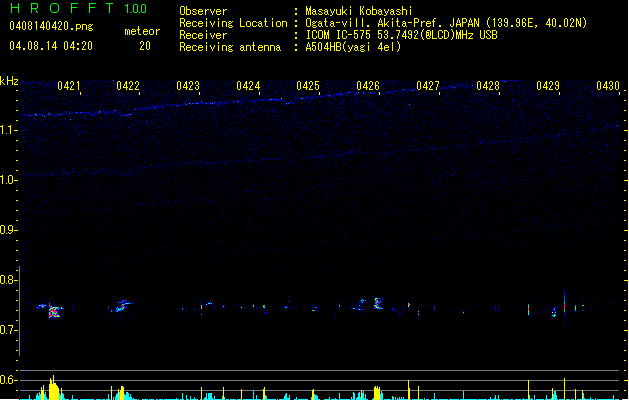Click the 1.0 kHz frequency axis label
This screenshot has width=629, height=400.
(8, 180)
